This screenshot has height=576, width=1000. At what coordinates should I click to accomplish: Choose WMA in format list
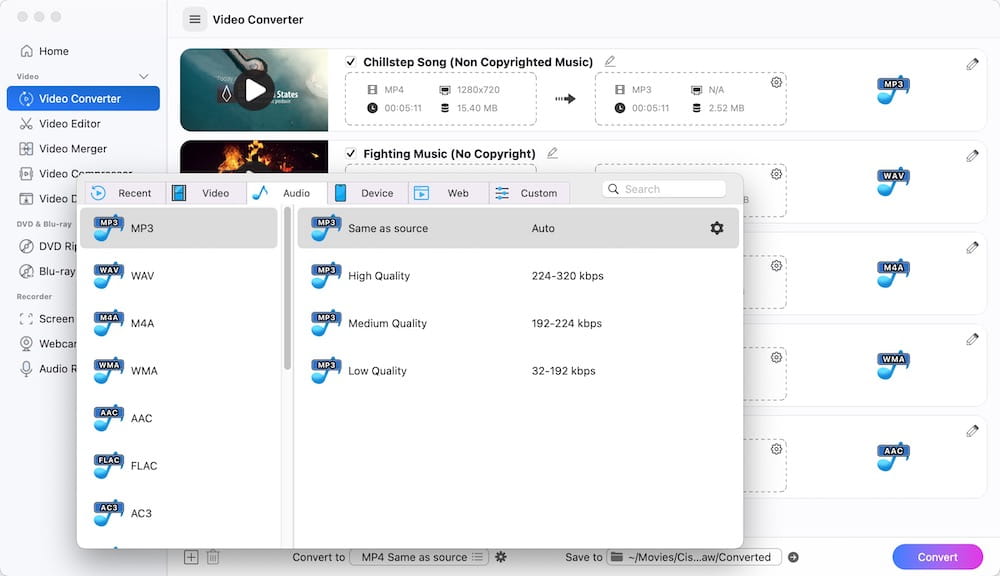[x=179, y=371]
